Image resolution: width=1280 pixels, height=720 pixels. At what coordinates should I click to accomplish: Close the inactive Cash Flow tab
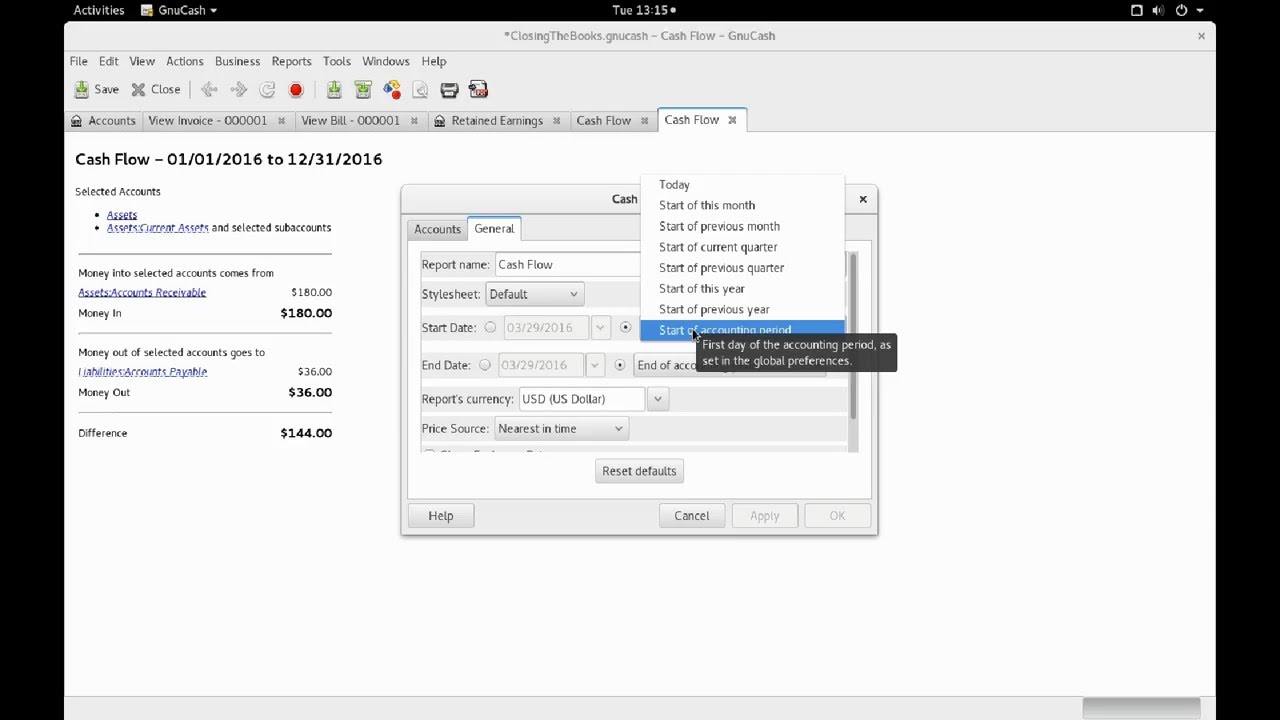point(645,121)
